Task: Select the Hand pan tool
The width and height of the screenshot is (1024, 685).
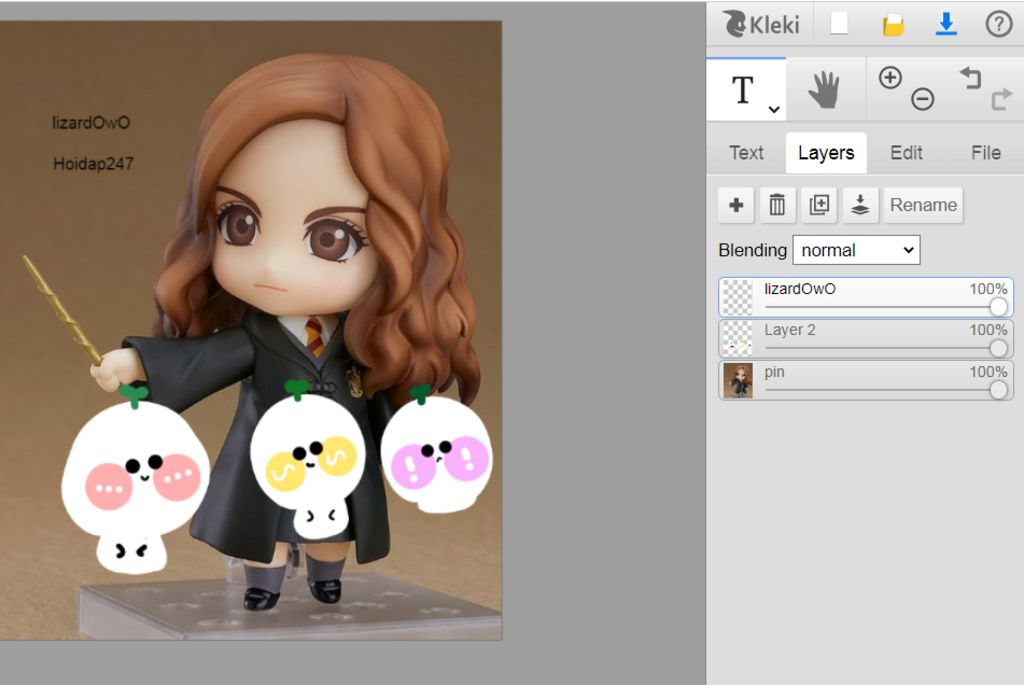Action: tap(825, 89)
